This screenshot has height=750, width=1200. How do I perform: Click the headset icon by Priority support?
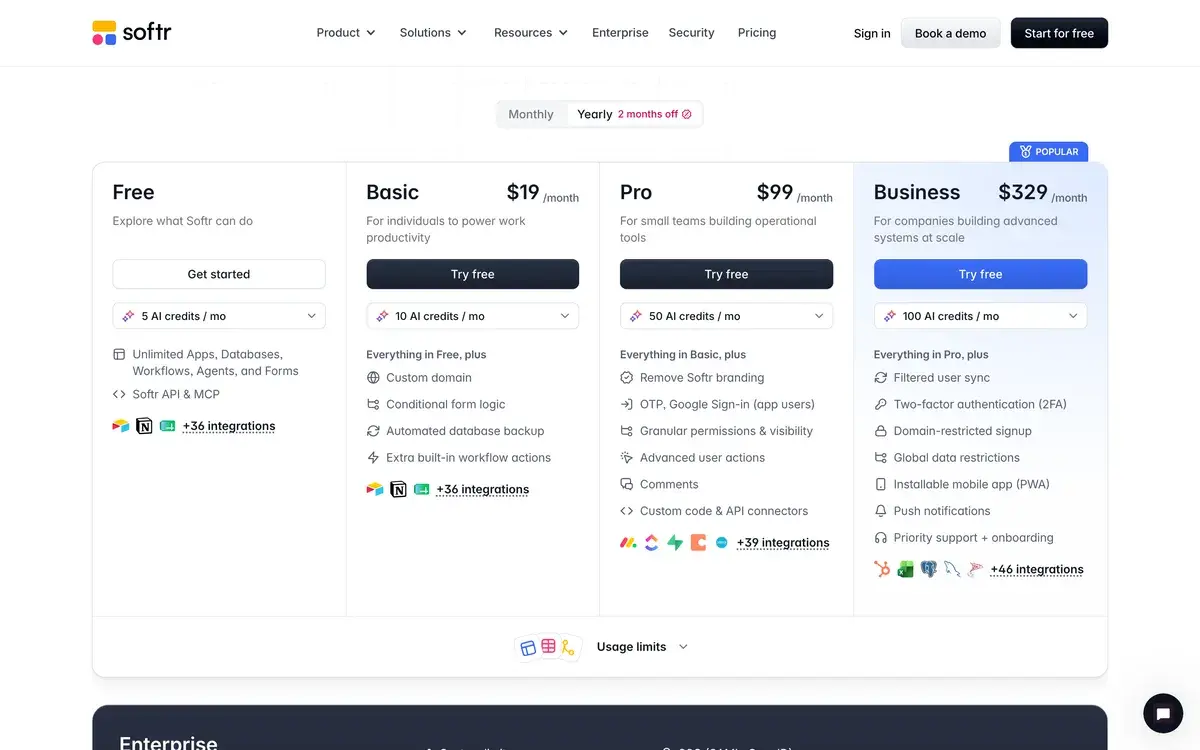tap(881, 538)
